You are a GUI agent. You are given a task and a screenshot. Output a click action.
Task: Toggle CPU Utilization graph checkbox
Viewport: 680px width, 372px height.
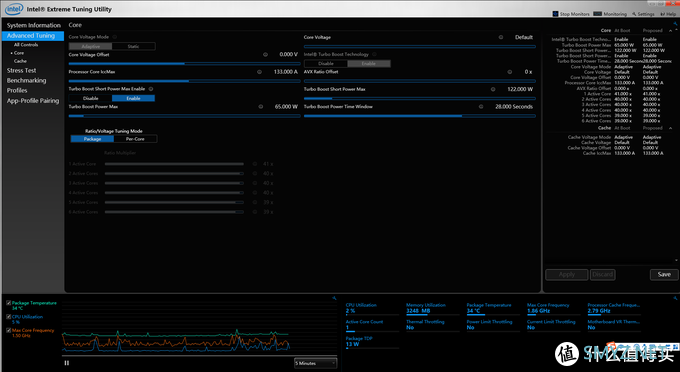point(9,317)
